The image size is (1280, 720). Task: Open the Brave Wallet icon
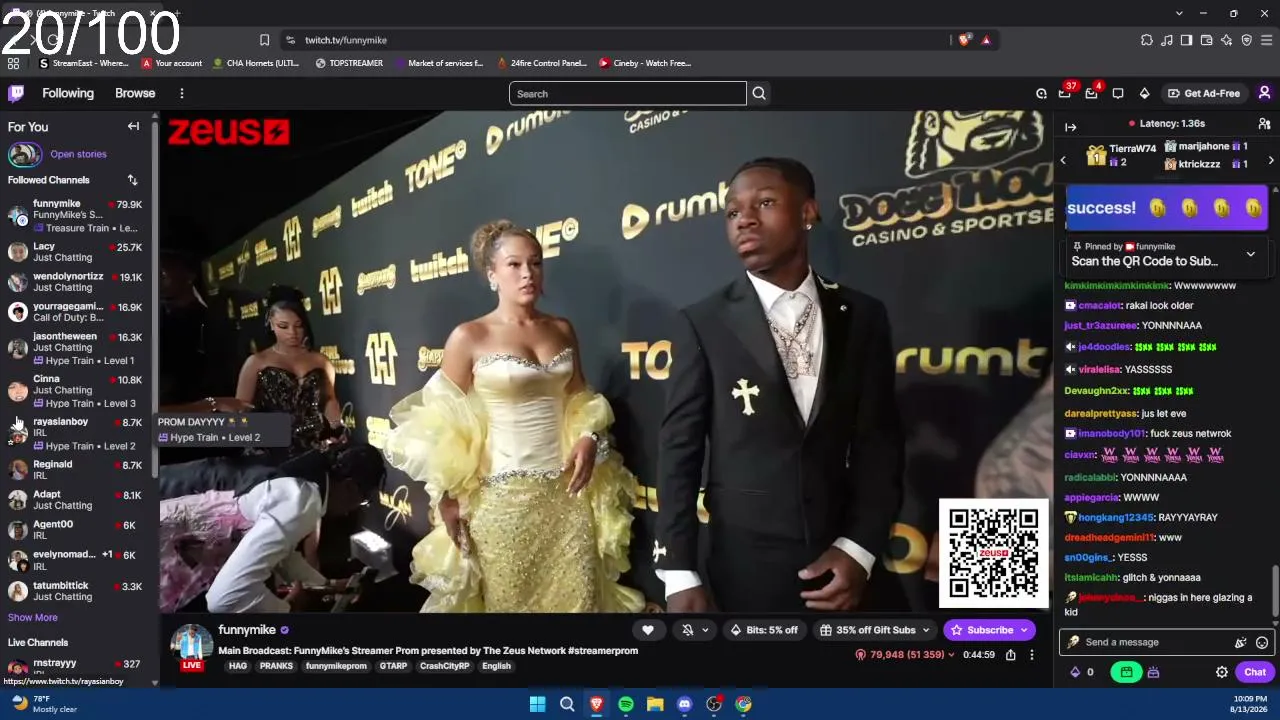click(x=1206, y=40)
